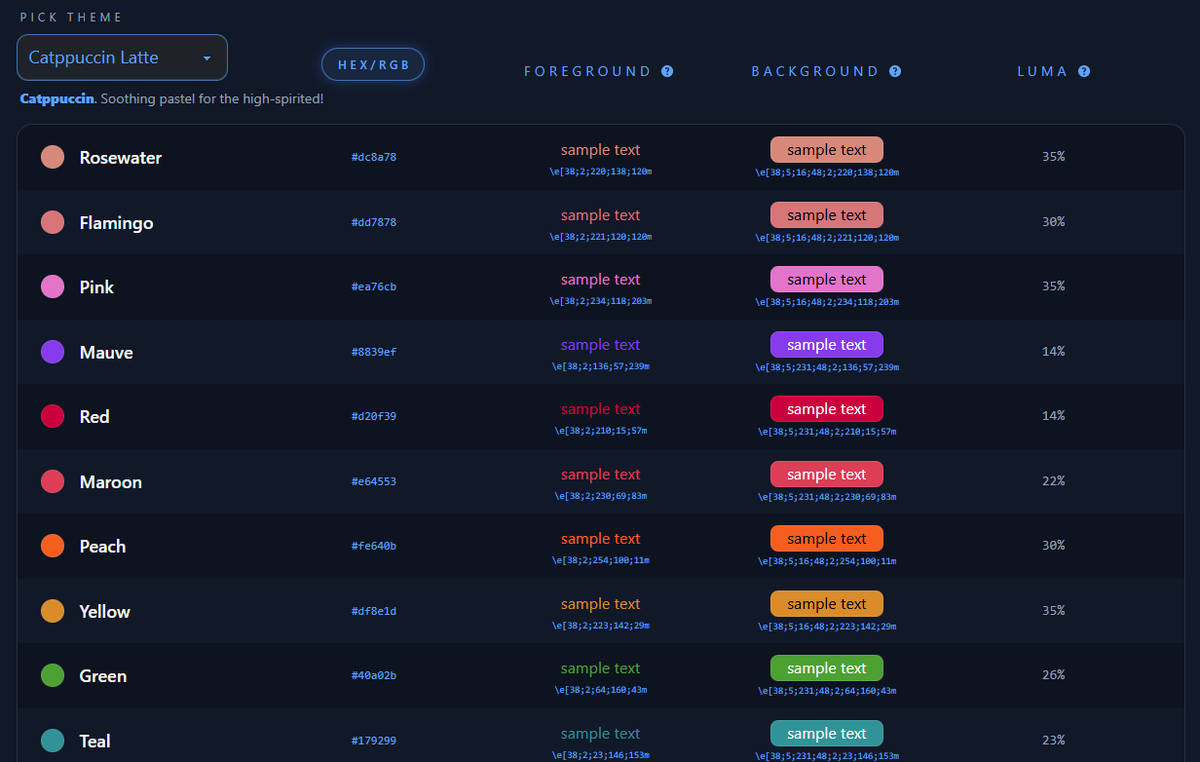
Task: Click the hex code #e64553
Action: pyautogui.click(x=374, y=481)
